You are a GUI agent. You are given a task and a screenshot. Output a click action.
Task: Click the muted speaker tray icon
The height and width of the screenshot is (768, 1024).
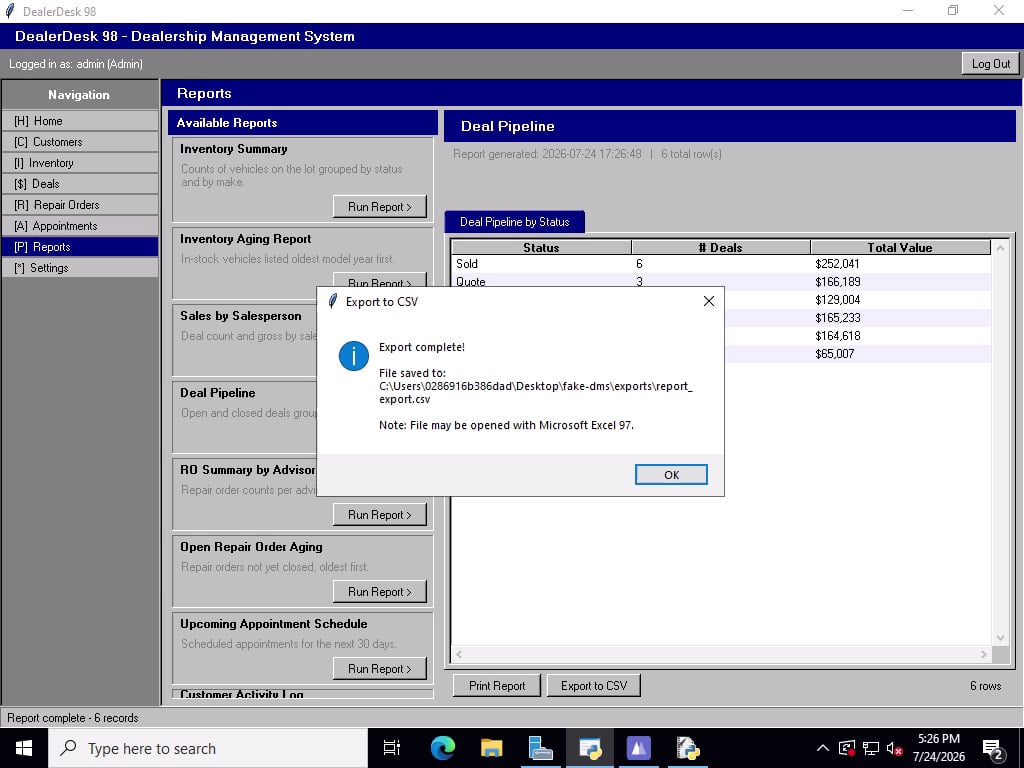[895, 748]
